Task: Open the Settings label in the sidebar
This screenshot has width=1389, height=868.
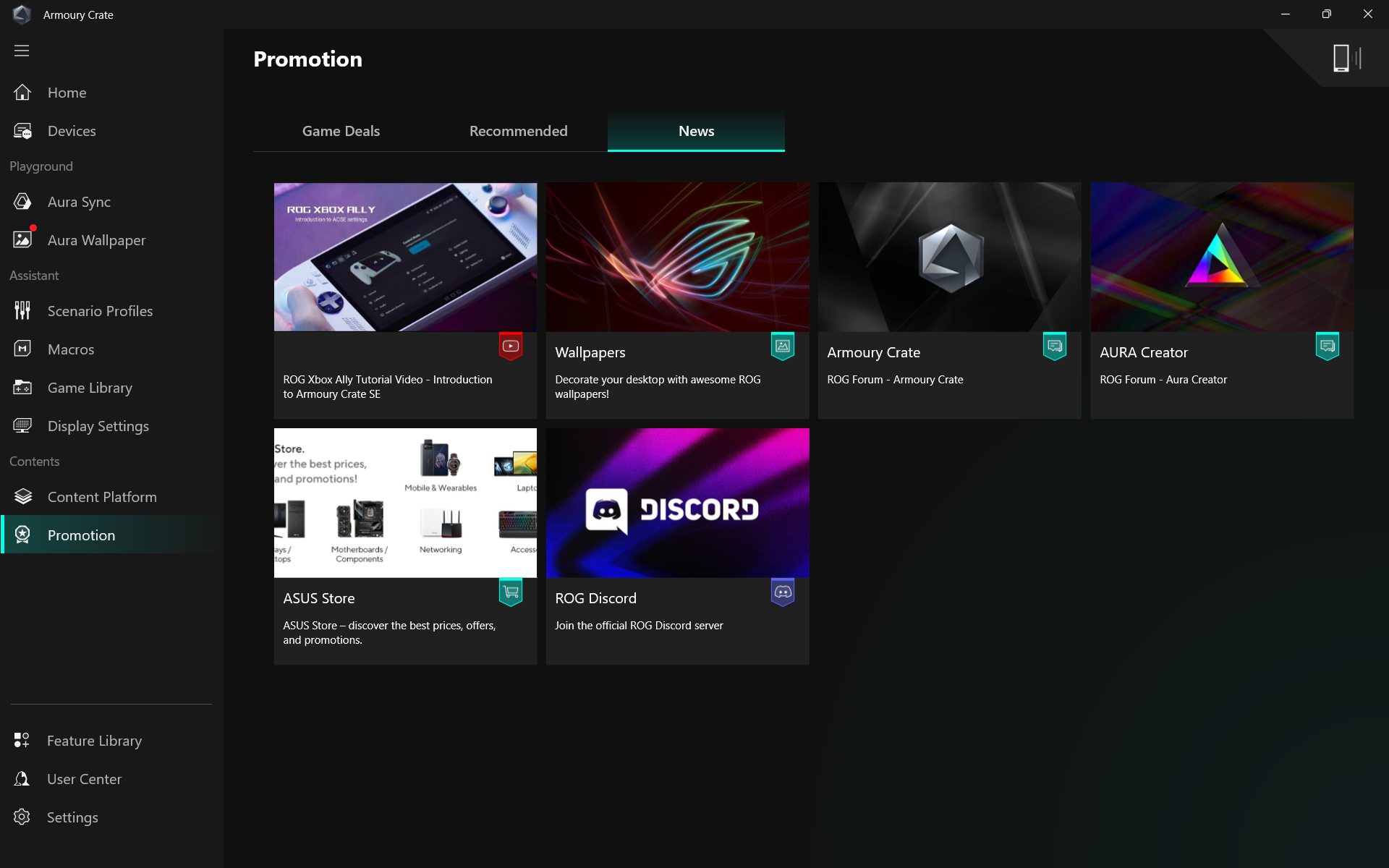Action: pos(72,817)
